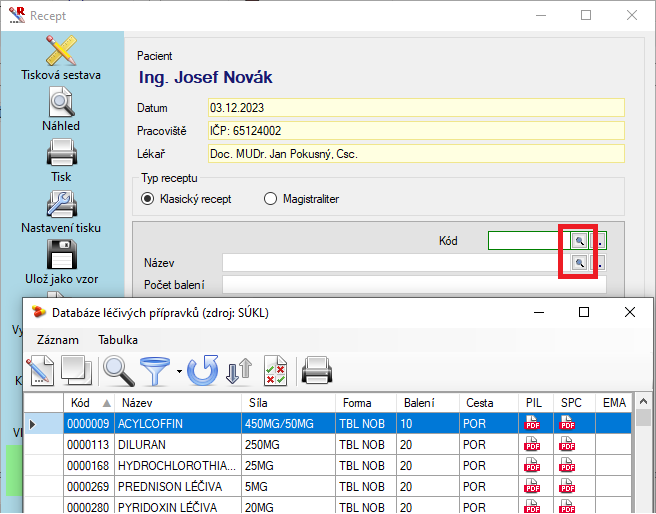
Task: Click the Počet balení input field
Action: click(414, 285)
